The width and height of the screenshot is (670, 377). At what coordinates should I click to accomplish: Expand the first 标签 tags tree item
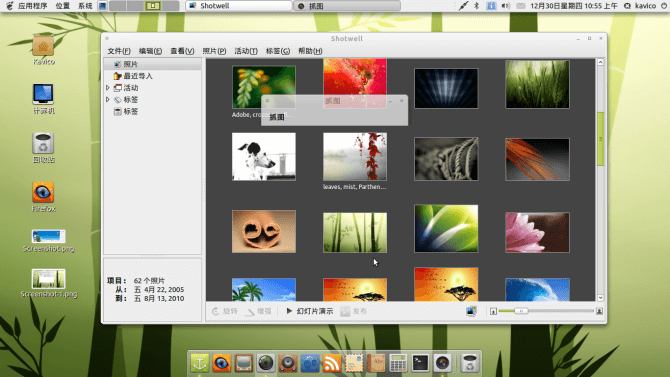(108, 99)
